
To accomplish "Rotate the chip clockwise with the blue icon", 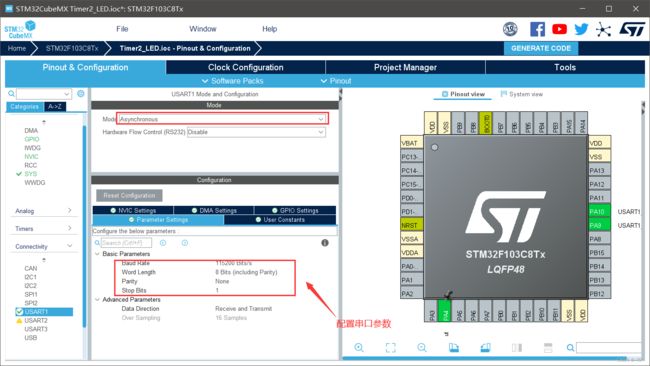I will point(454,347).
